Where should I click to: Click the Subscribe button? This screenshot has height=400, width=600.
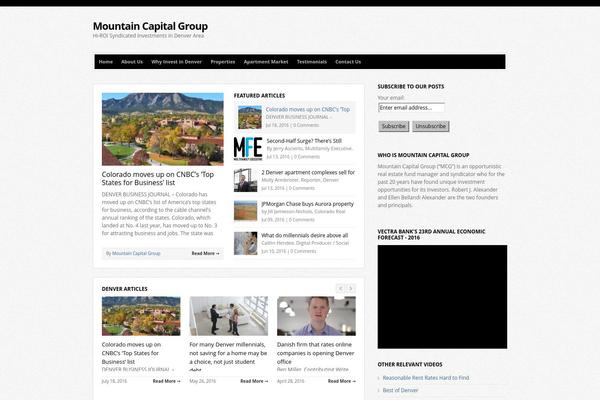(393, 126)
